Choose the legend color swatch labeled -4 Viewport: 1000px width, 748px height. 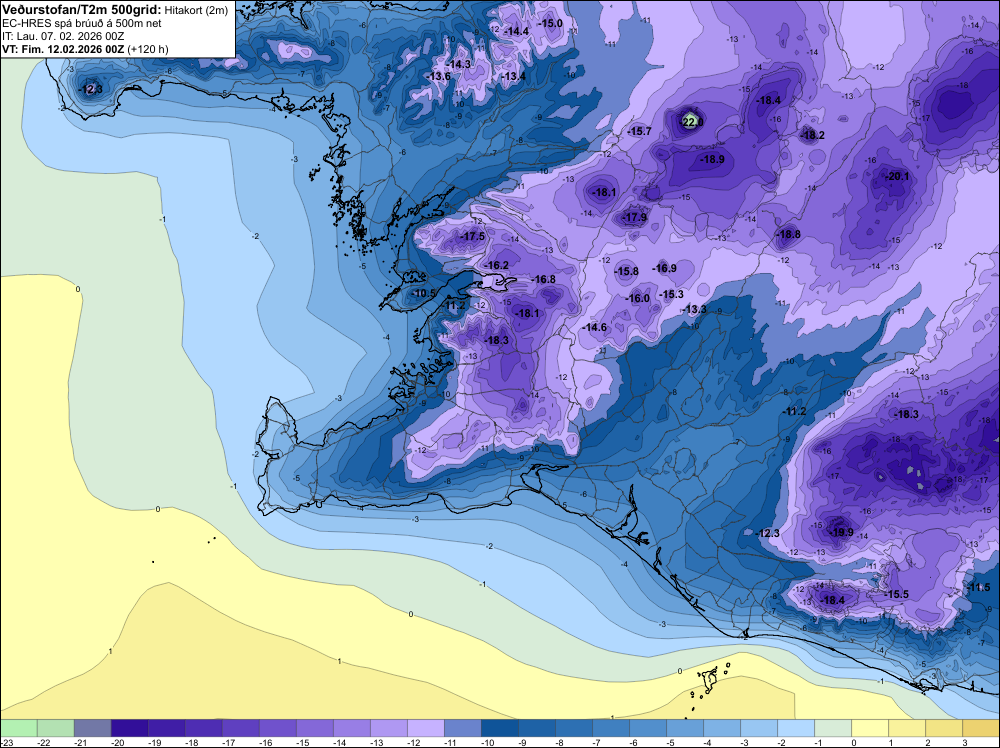pyautogui.click(x=722, y=728)
